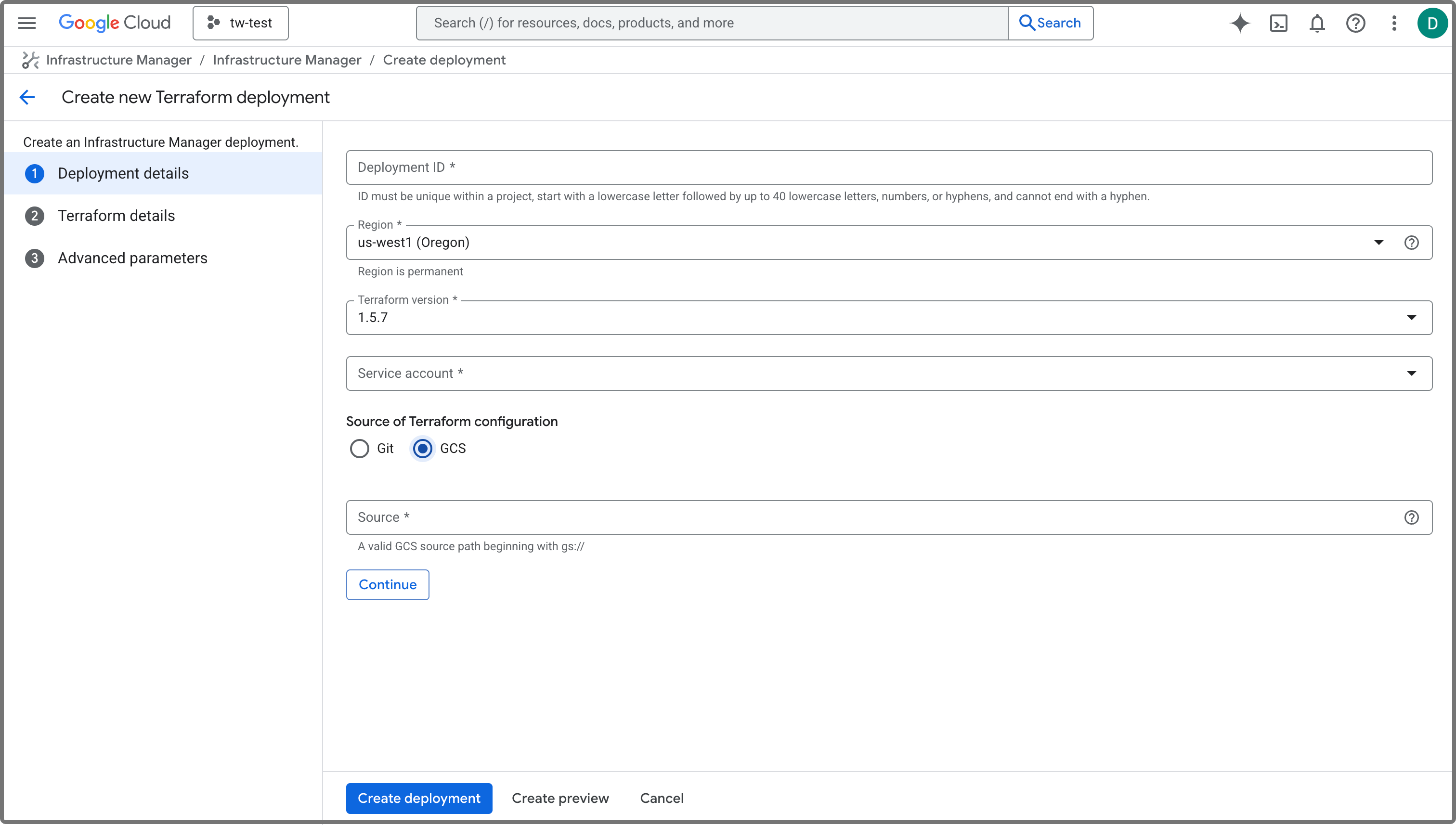View notifications via the bell icon
The width and height of the screenshot is (1456, 825).
click(x=1316, y=23)
